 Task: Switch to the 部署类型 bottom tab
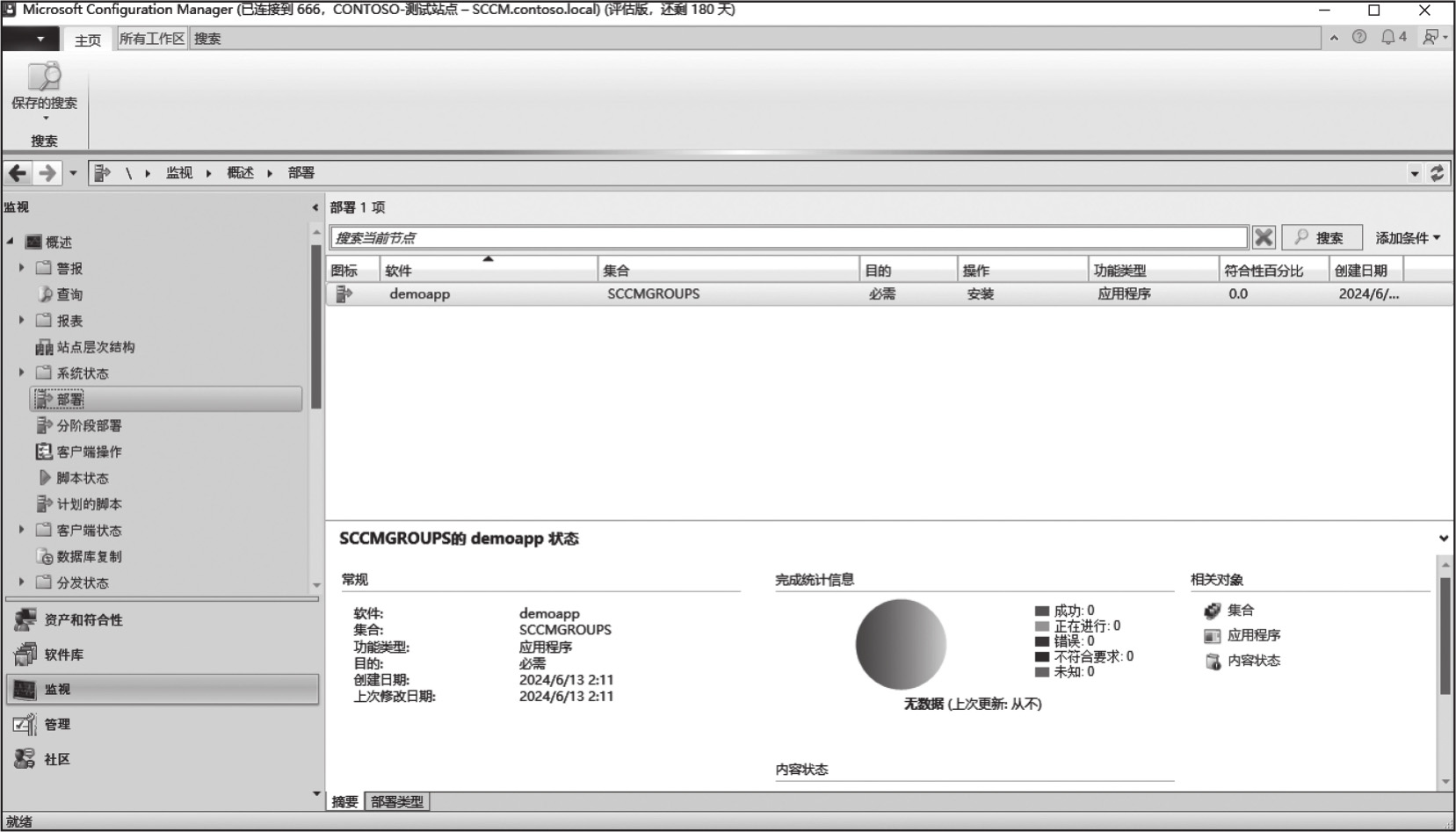point(397,801)
